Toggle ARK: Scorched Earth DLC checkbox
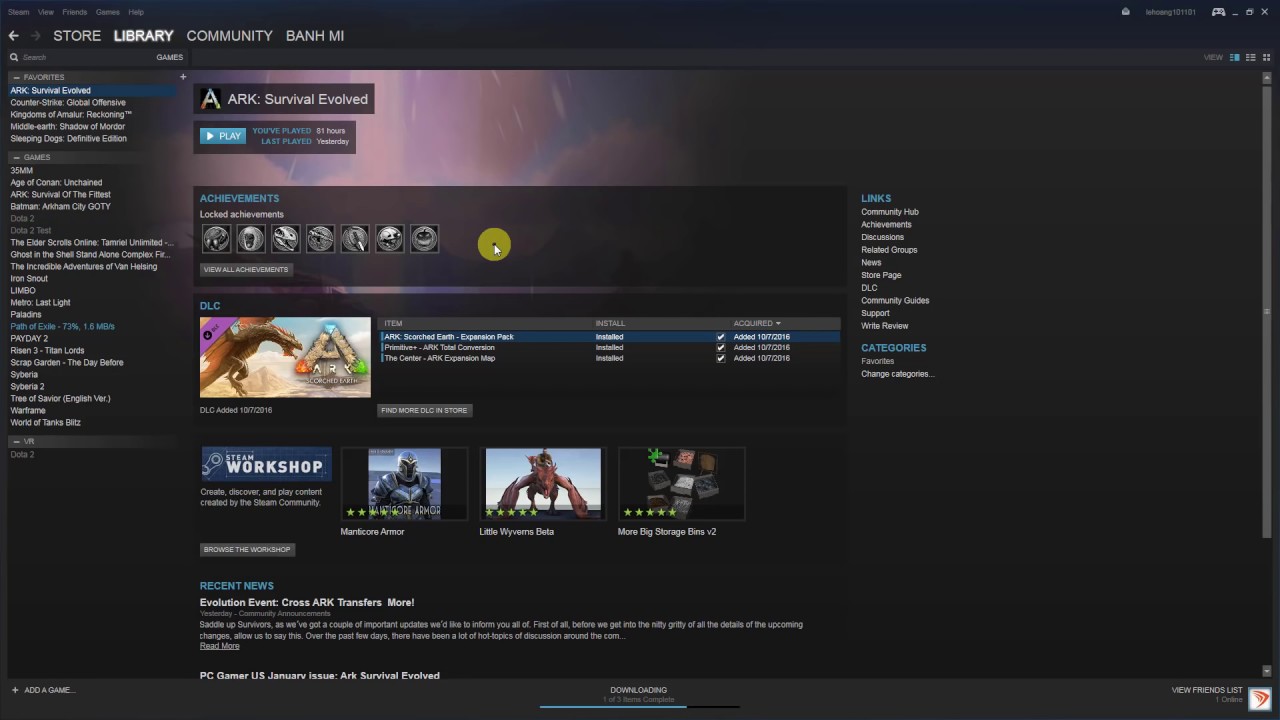The width and height of the screenshot is (1280, 720). click(720, 337)
